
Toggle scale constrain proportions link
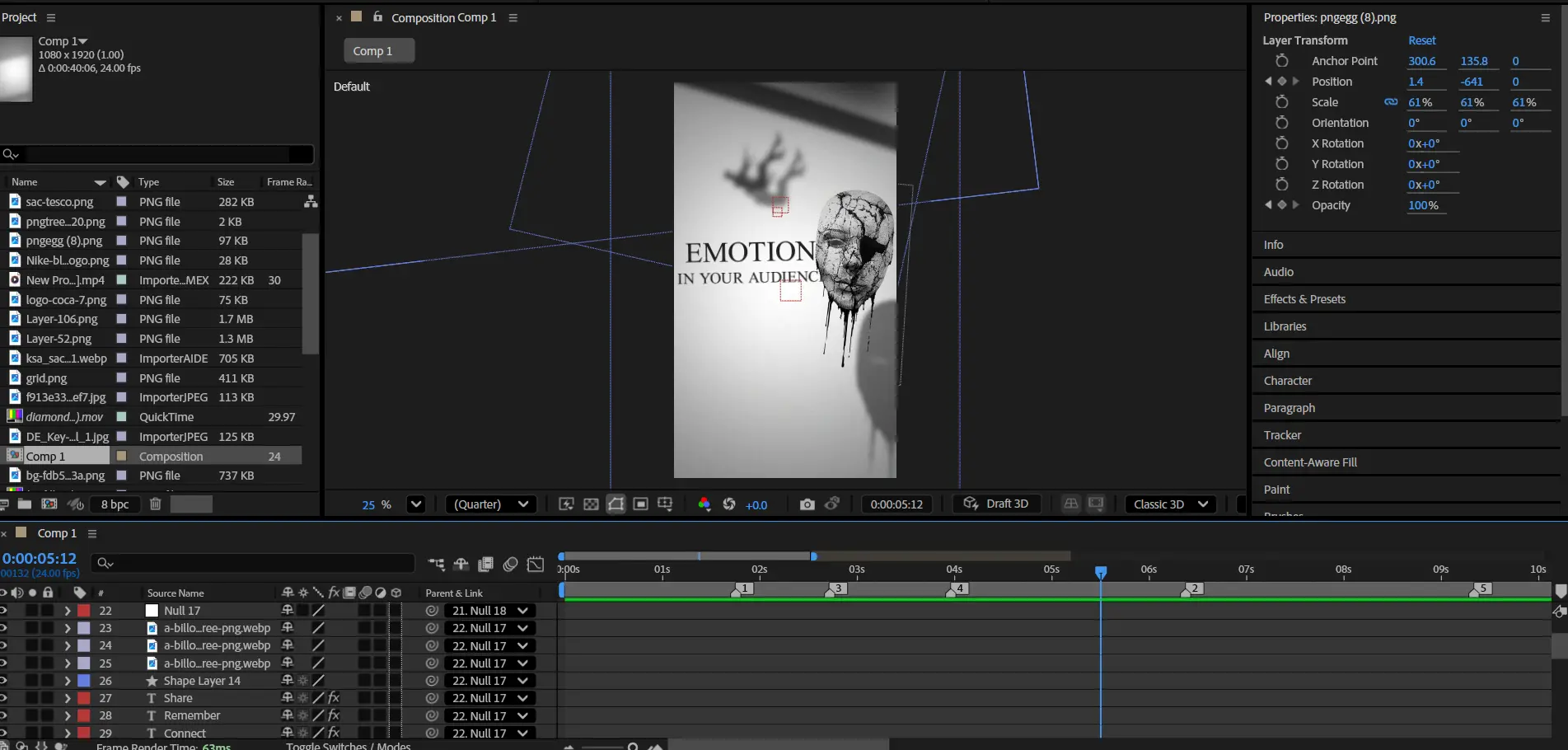coord(1391,102)
